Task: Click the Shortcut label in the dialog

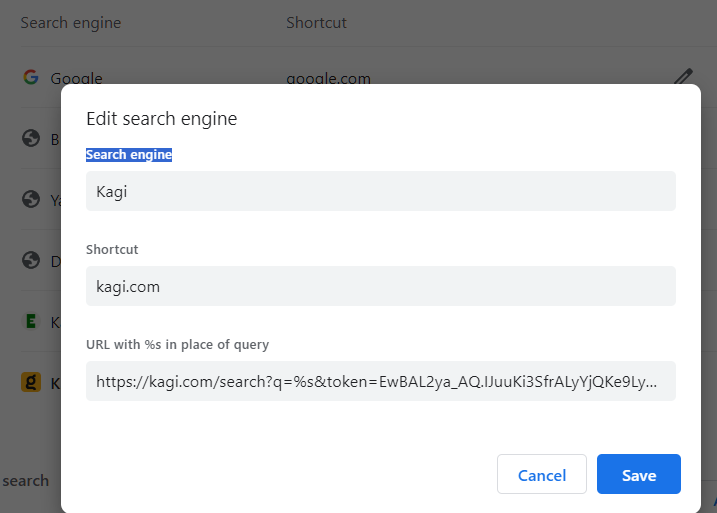Action: [112, 249]
